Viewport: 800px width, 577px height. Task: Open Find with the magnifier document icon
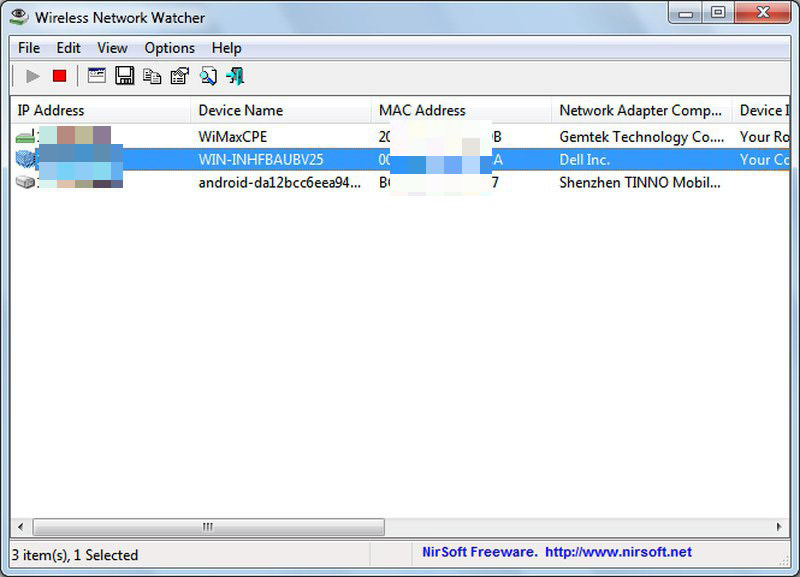pos(207,75)
